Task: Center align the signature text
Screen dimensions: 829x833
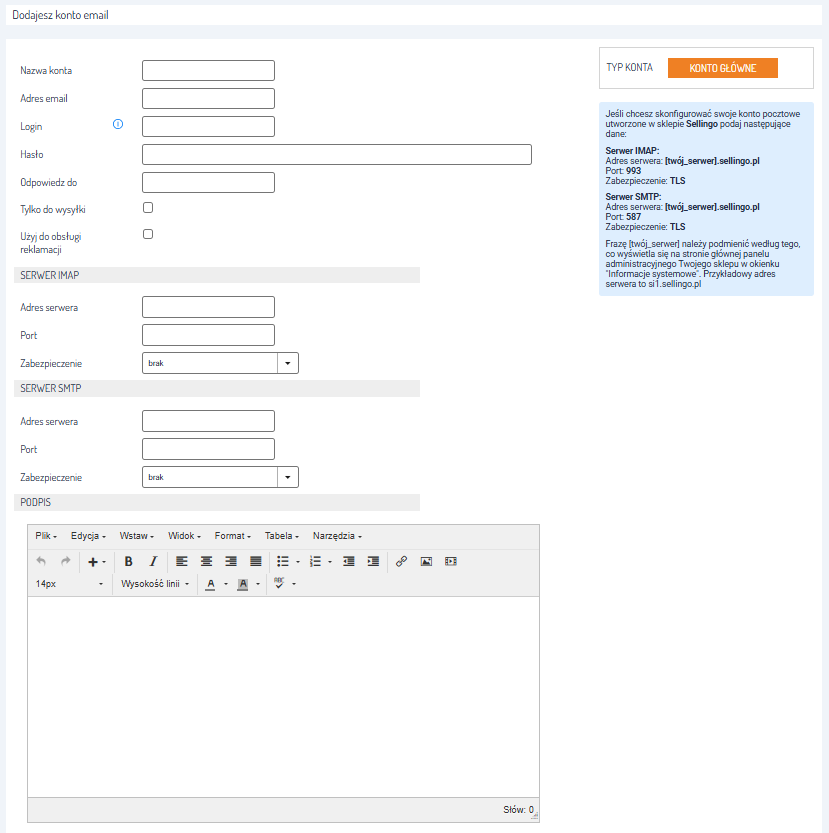Action: 206,562
